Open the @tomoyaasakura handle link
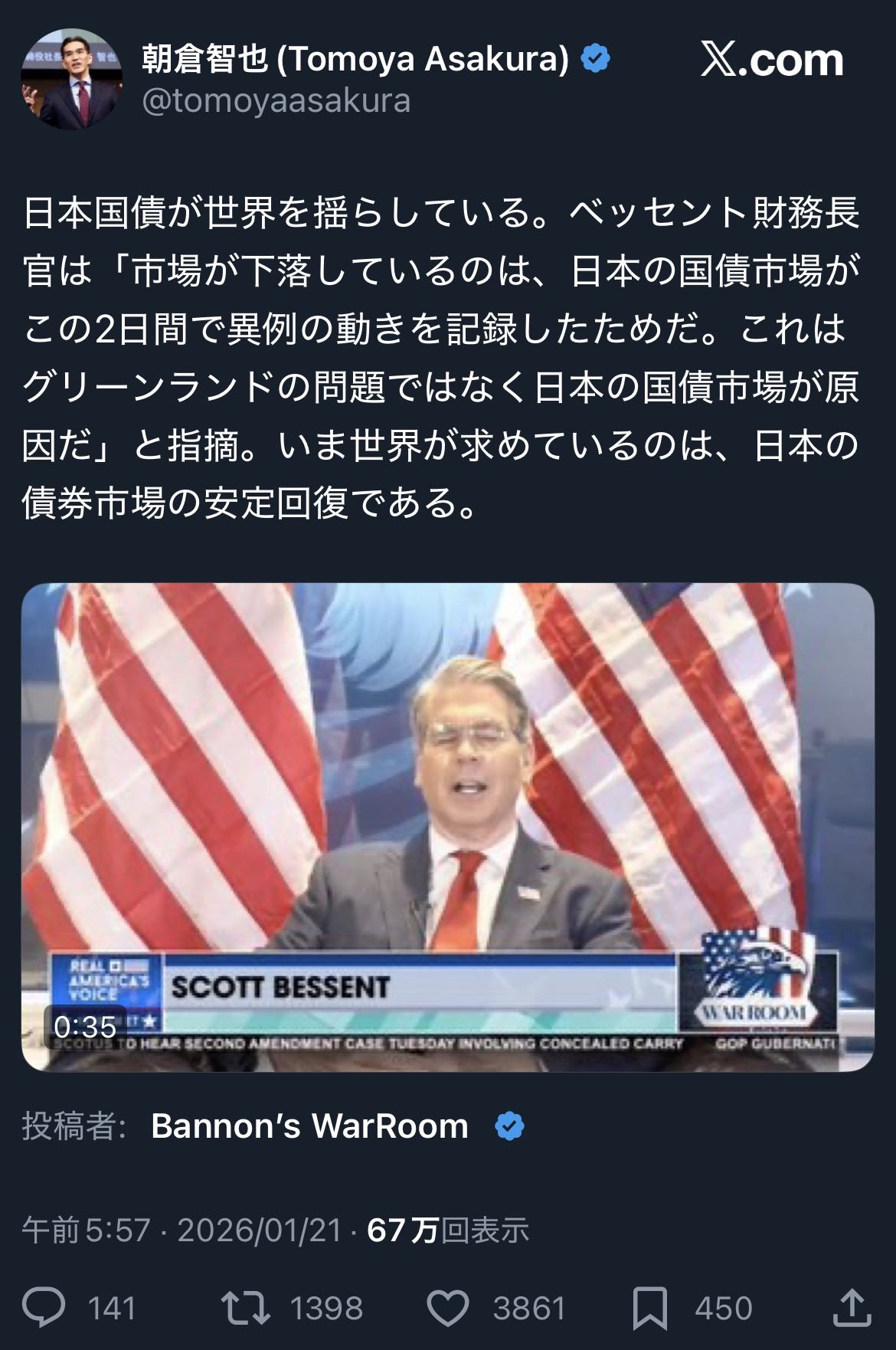 [x=276, y=100]
